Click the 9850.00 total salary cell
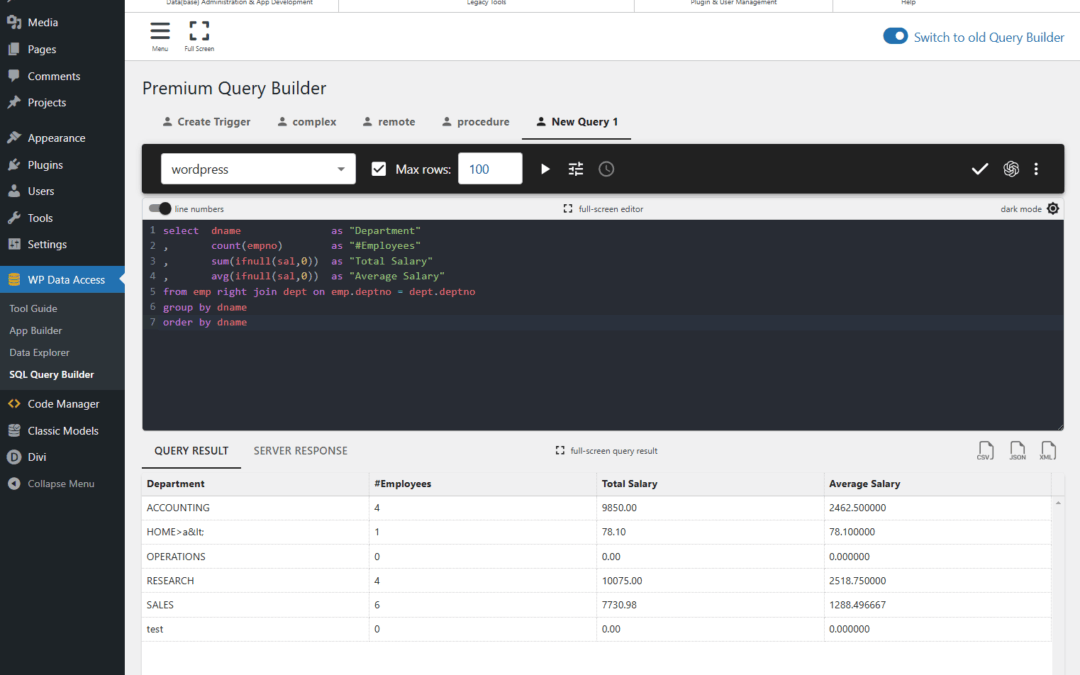The width and height of the screenshot is (1080, 675). pyautogui.click(x=710, y=508)
